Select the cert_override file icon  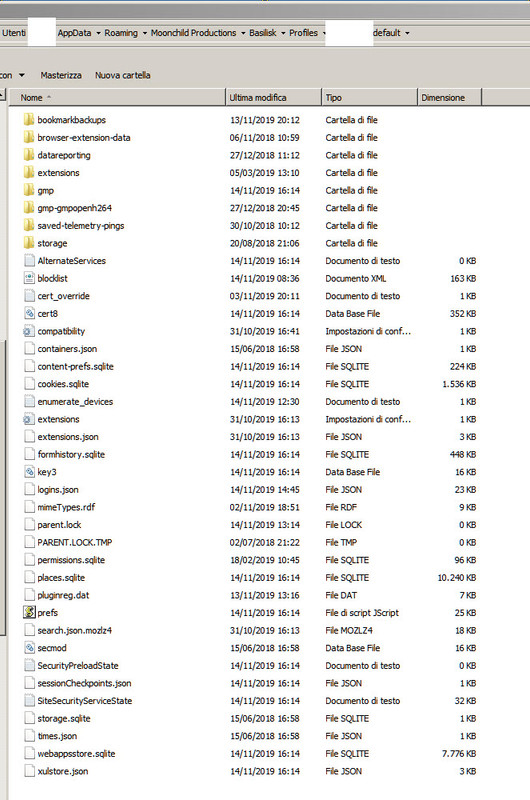pyautogui.click(x=30, y=296)
